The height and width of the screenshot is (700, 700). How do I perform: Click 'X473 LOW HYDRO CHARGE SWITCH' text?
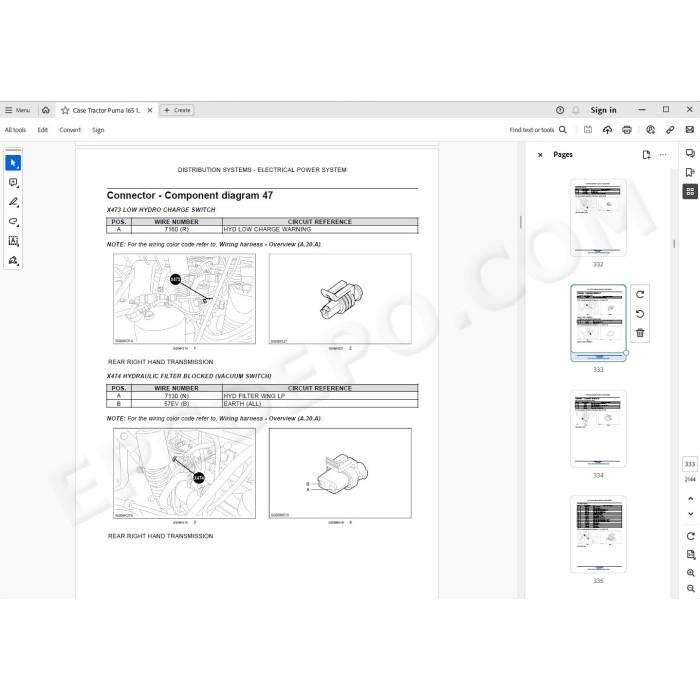coord(161,210)
